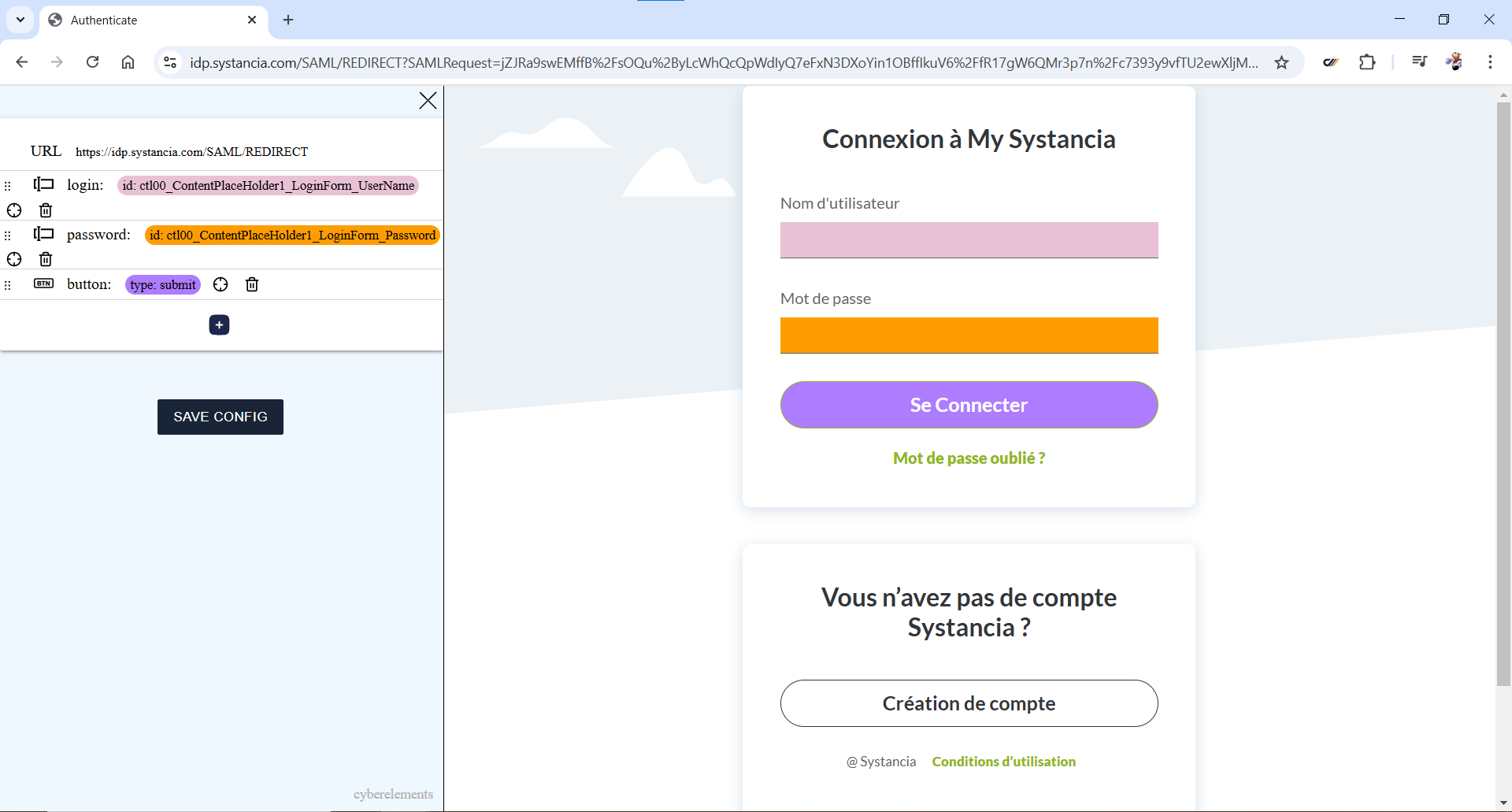Delete the password field entry with trash icon
Image resolution: width=1512 pixels, height=812 pixels.
click(x=46, y=259)
